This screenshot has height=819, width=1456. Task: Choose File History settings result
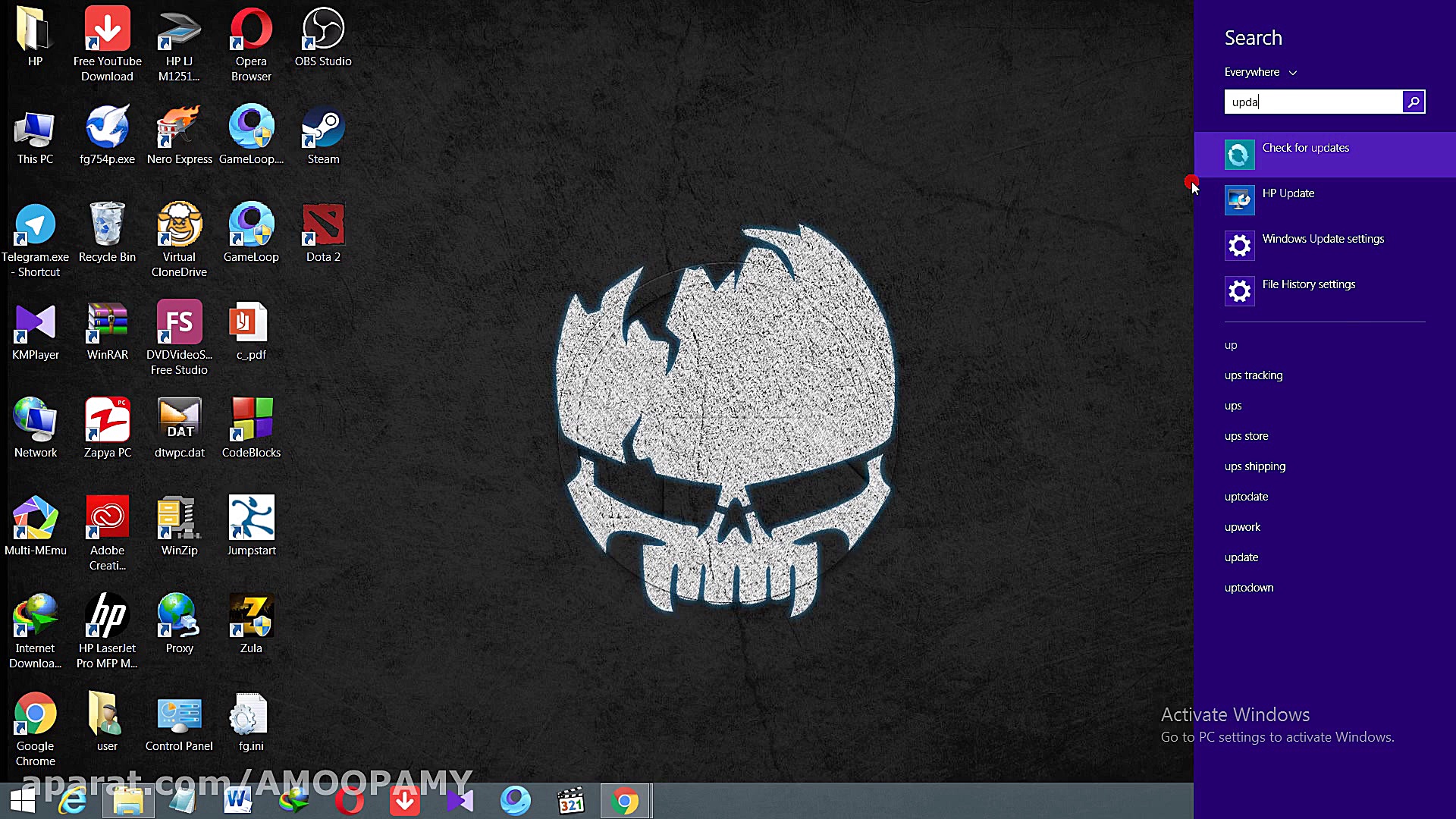[1308, 285]
